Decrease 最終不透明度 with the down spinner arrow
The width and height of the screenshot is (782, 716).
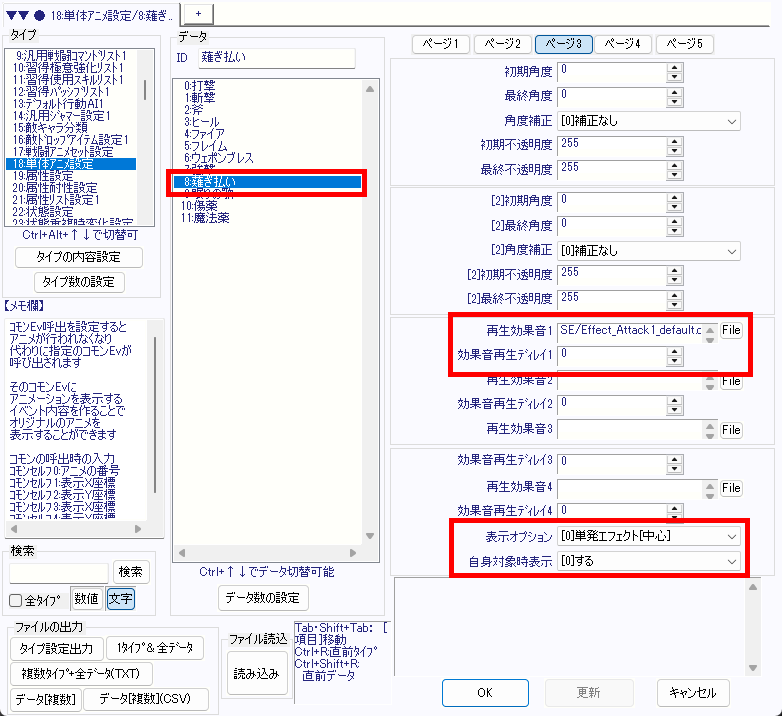pyautogui.click(x=674, y=173)
